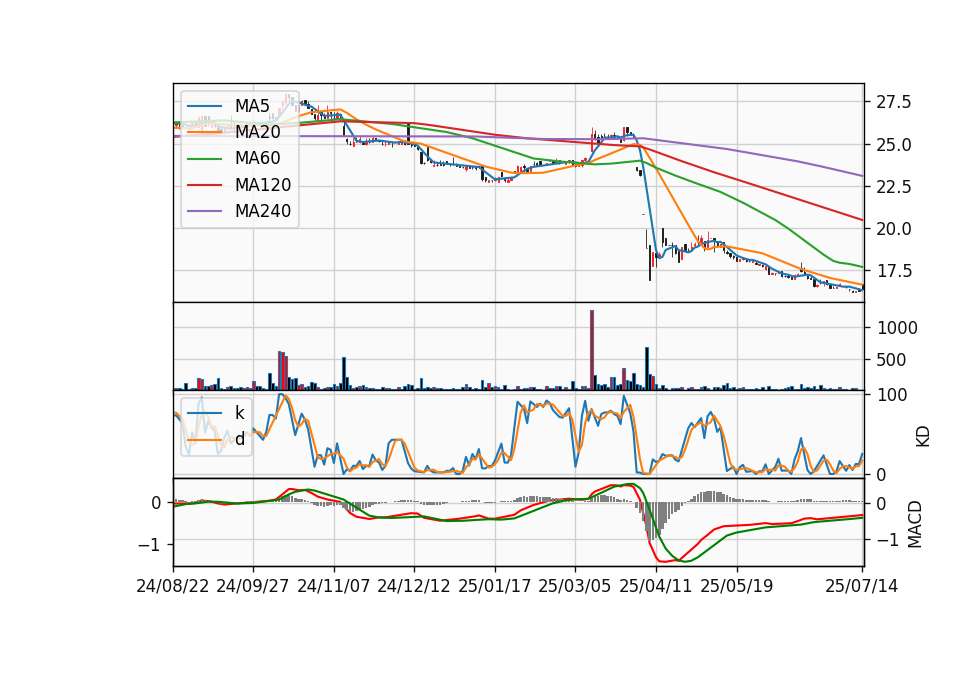The width and height of the screenshot is (960, 690).
Task: Click the 25/04/11 date label
Action: 656,586
